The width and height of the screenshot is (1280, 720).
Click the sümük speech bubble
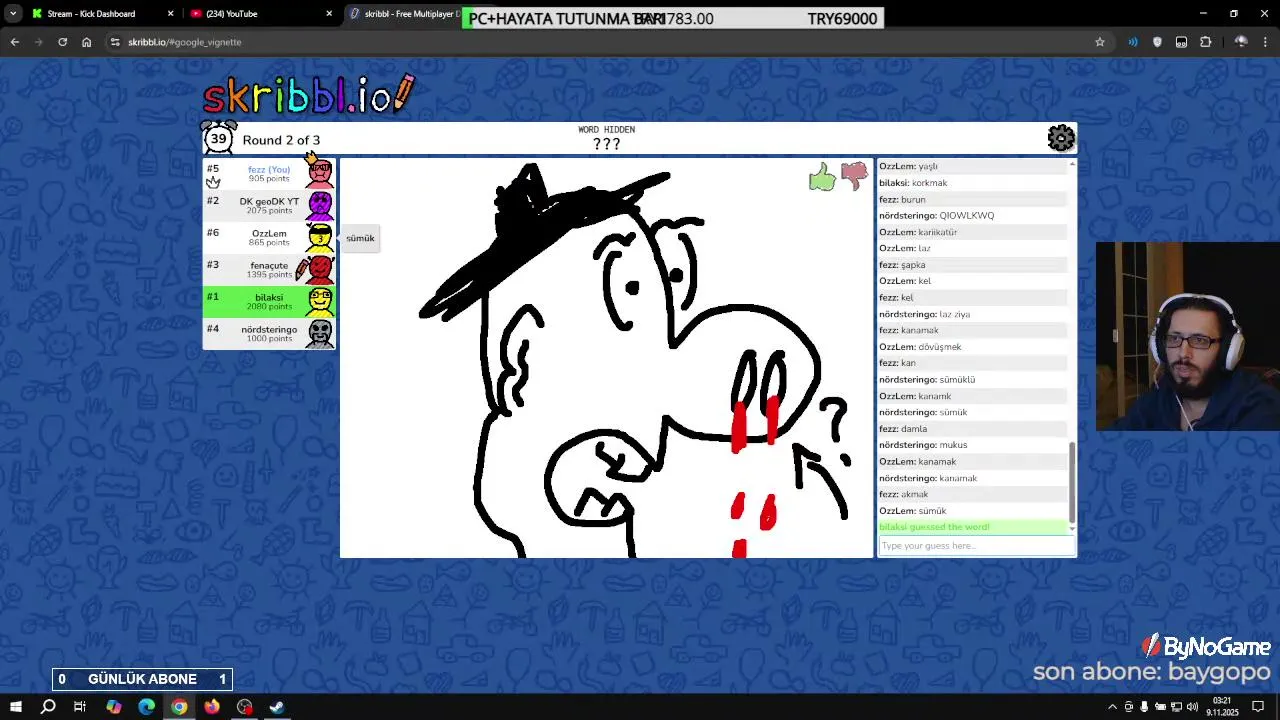[x=360, y=238]
